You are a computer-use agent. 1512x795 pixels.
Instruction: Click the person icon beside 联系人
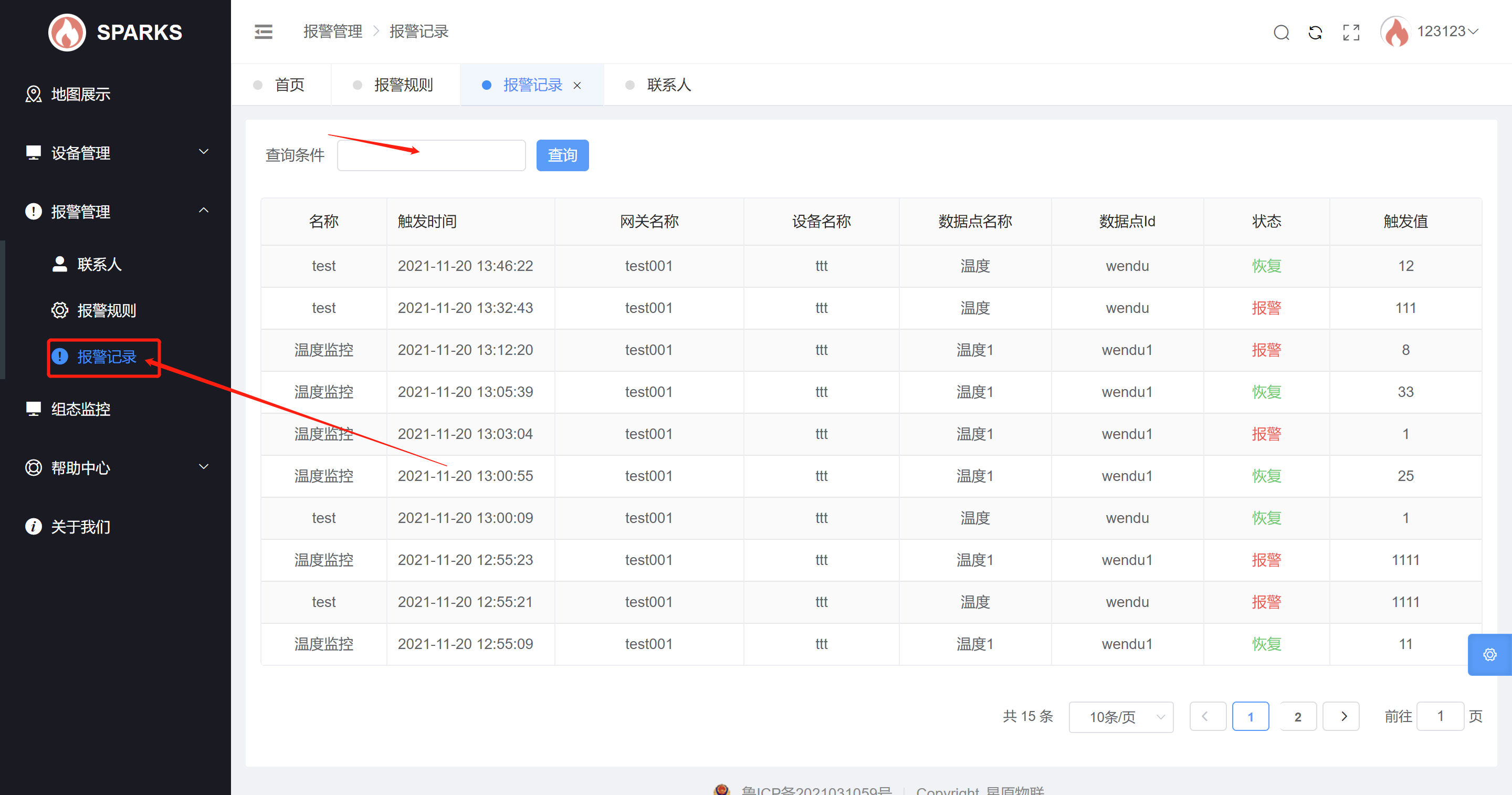pyautogui.click(x=59, y=264)
